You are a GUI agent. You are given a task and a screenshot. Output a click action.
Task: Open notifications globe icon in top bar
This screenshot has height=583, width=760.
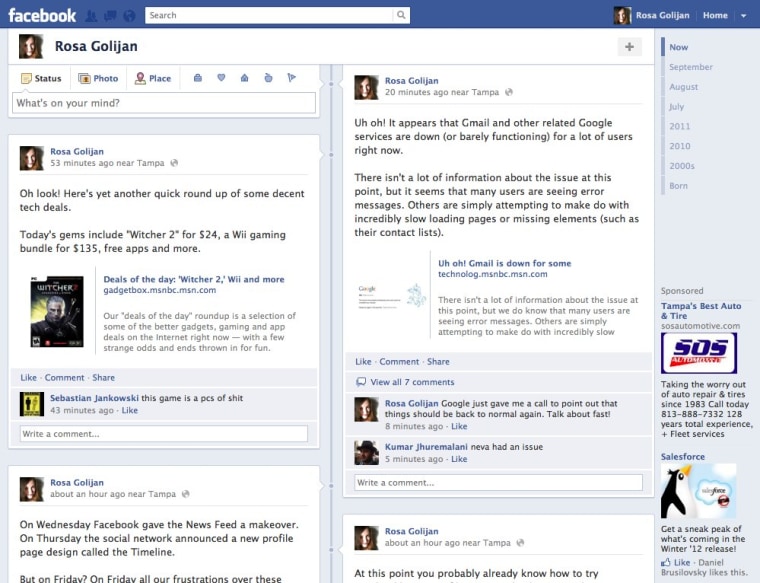click(129, 16)
